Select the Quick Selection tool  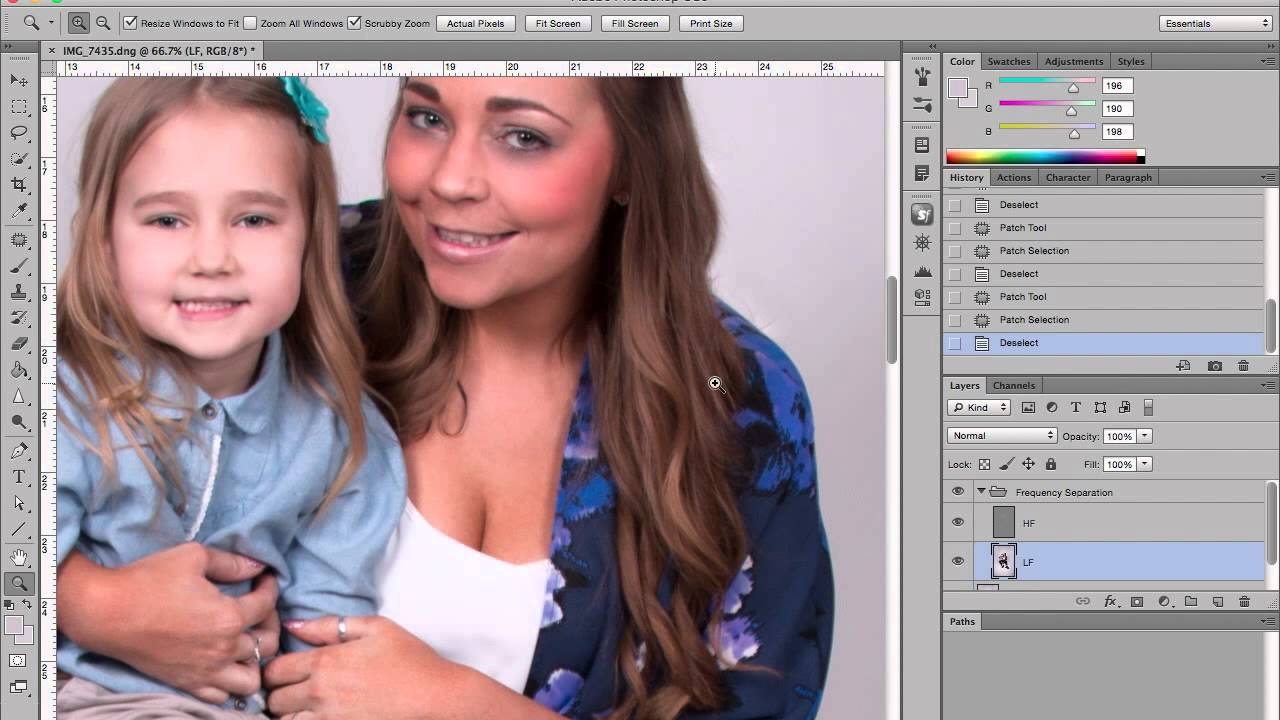coord(19,159)
